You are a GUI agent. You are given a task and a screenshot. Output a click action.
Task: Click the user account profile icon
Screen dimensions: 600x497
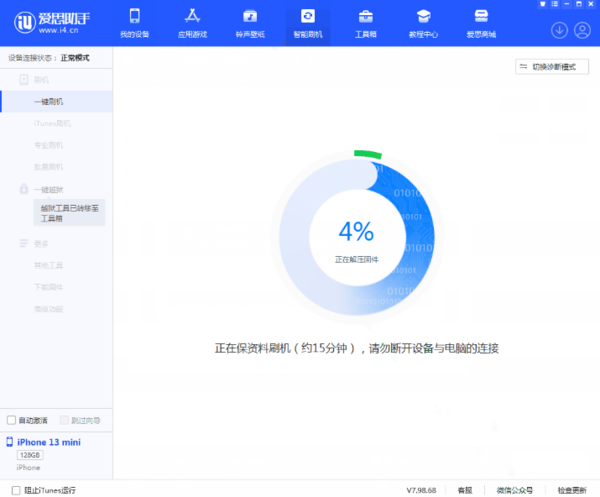[582, 30]
